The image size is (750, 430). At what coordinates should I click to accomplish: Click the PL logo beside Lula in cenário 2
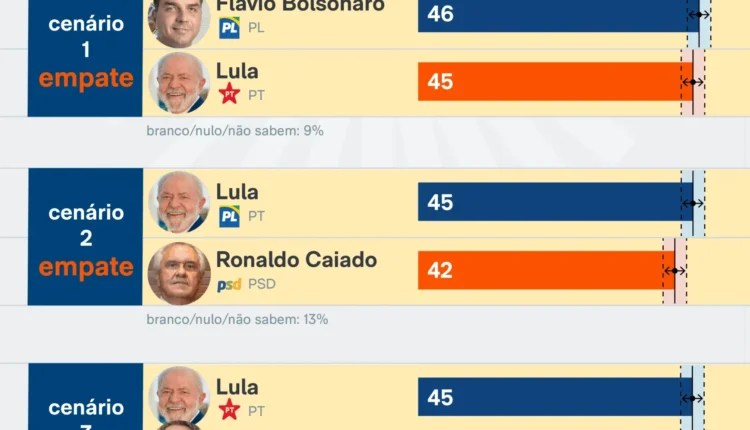coord(229,216)
